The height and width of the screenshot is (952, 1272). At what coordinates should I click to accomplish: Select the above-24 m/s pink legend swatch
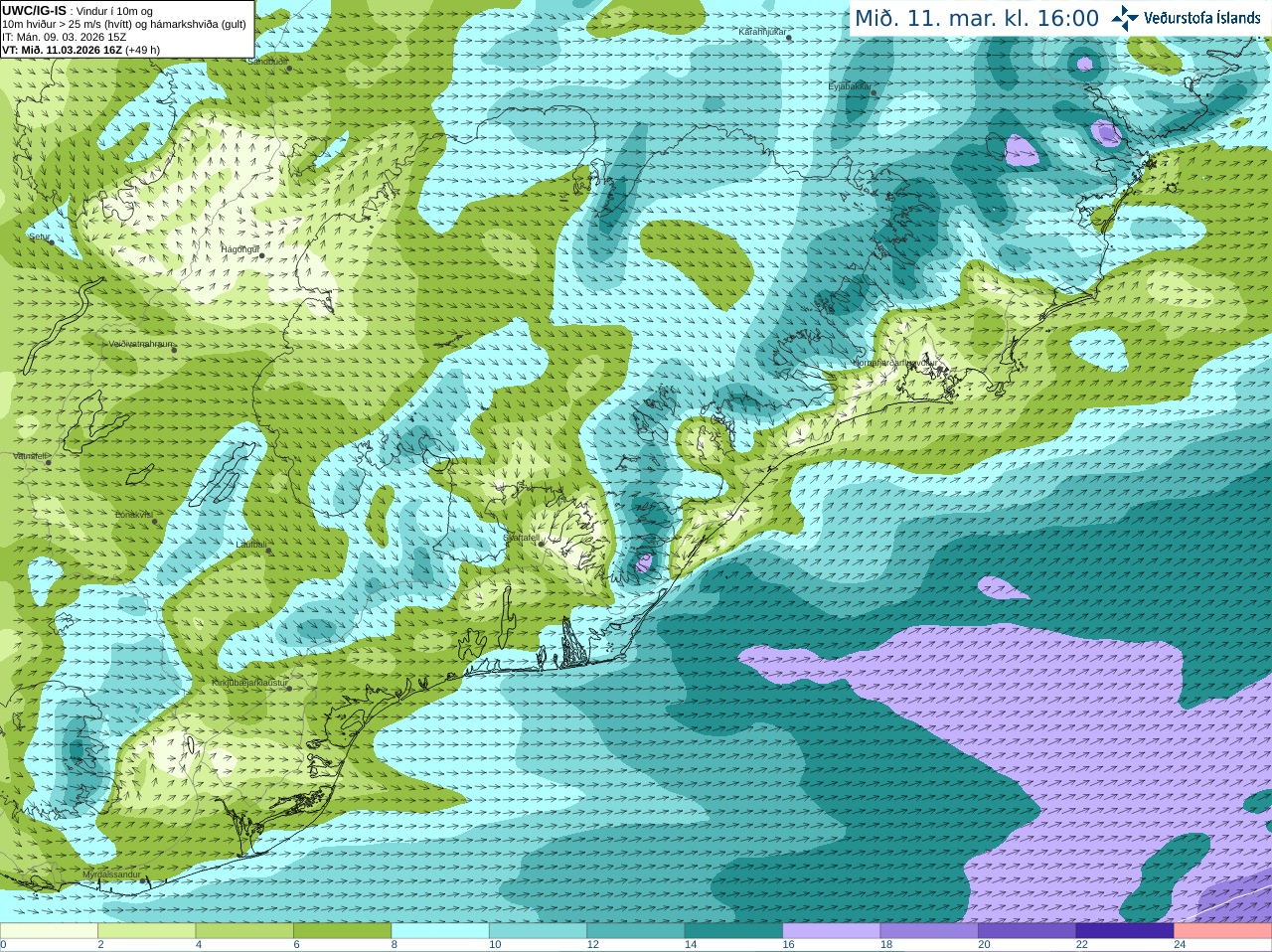pyautogui.click(x=1223, y=931)
